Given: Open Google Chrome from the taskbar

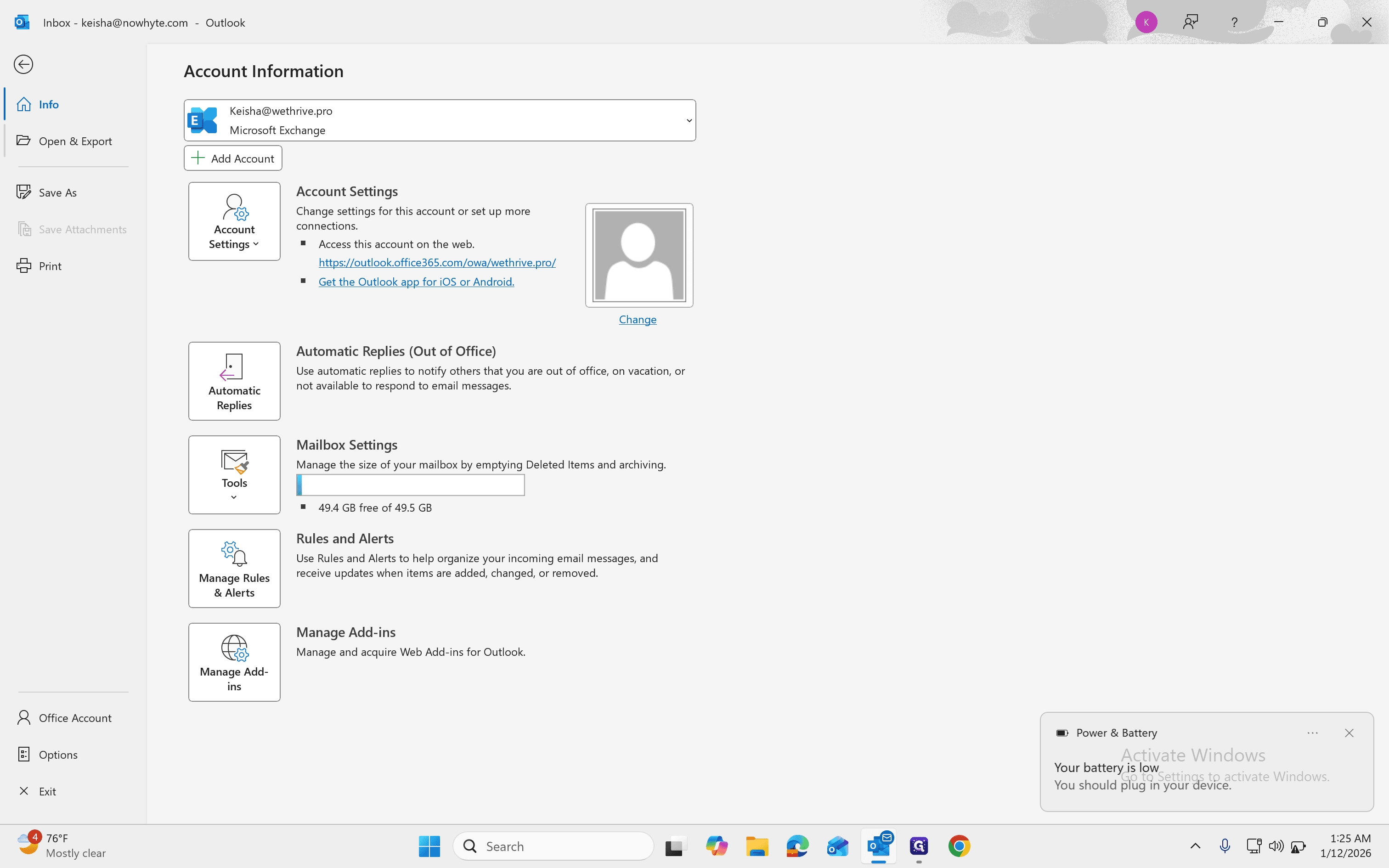Looking at the screenshot, I should pyautogui.click(x=959, y=846).
